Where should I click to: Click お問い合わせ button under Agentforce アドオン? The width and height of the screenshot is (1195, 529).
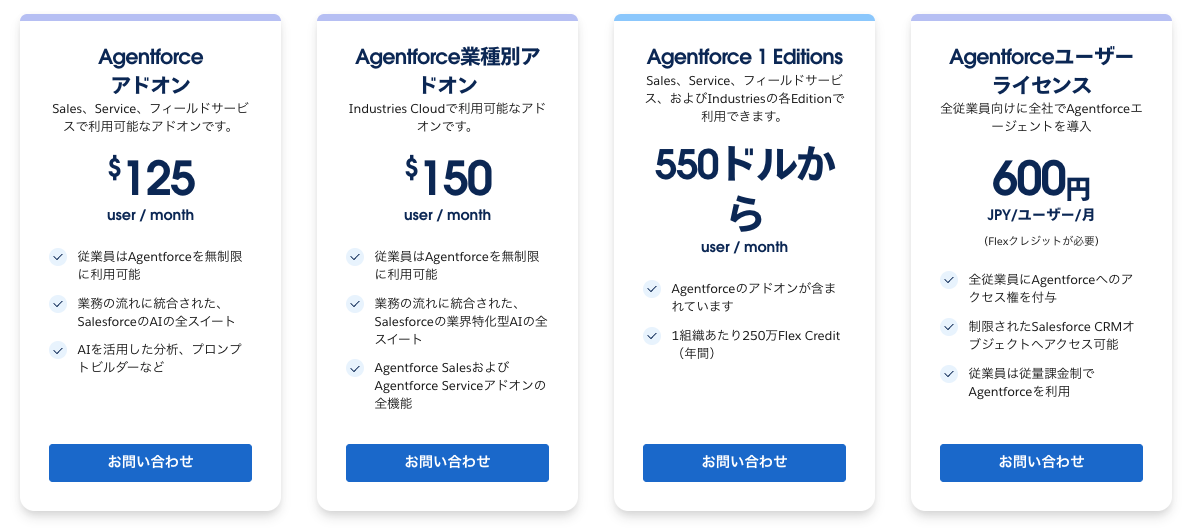150,463
